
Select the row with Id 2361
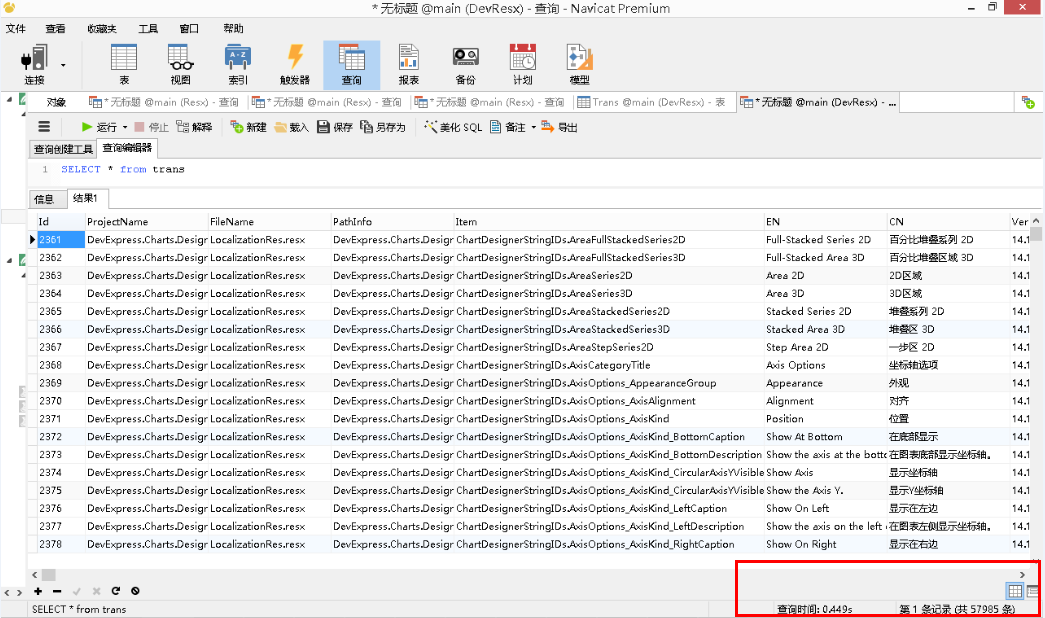pyautogui.click(x=533, y=239)
